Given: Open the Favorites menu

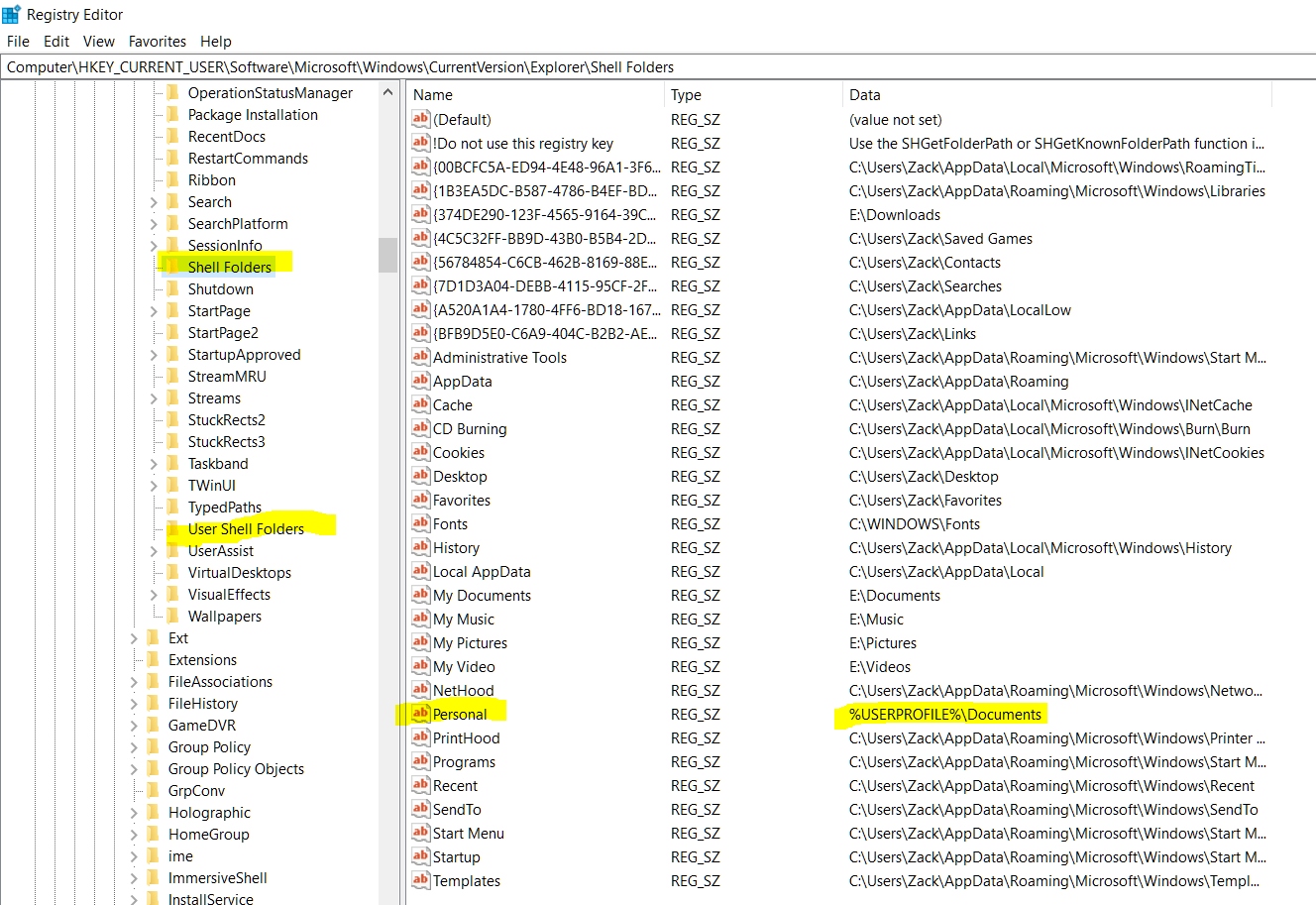Looking at the screenshot, I should coord(158,41).
